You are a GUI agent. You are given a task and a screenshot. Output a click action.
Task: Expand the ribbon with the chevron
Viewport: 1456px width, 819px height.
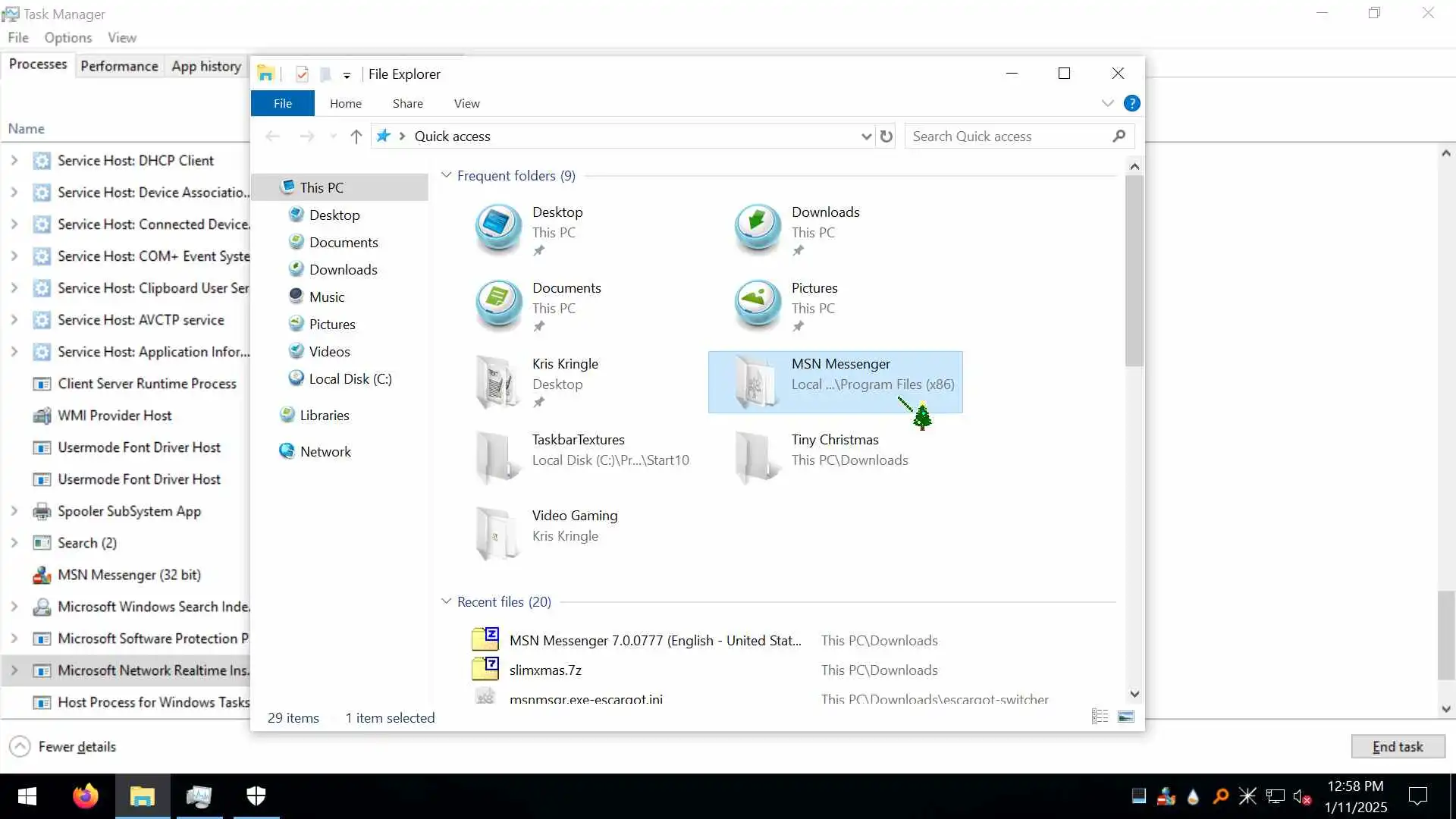[1107, 103]
